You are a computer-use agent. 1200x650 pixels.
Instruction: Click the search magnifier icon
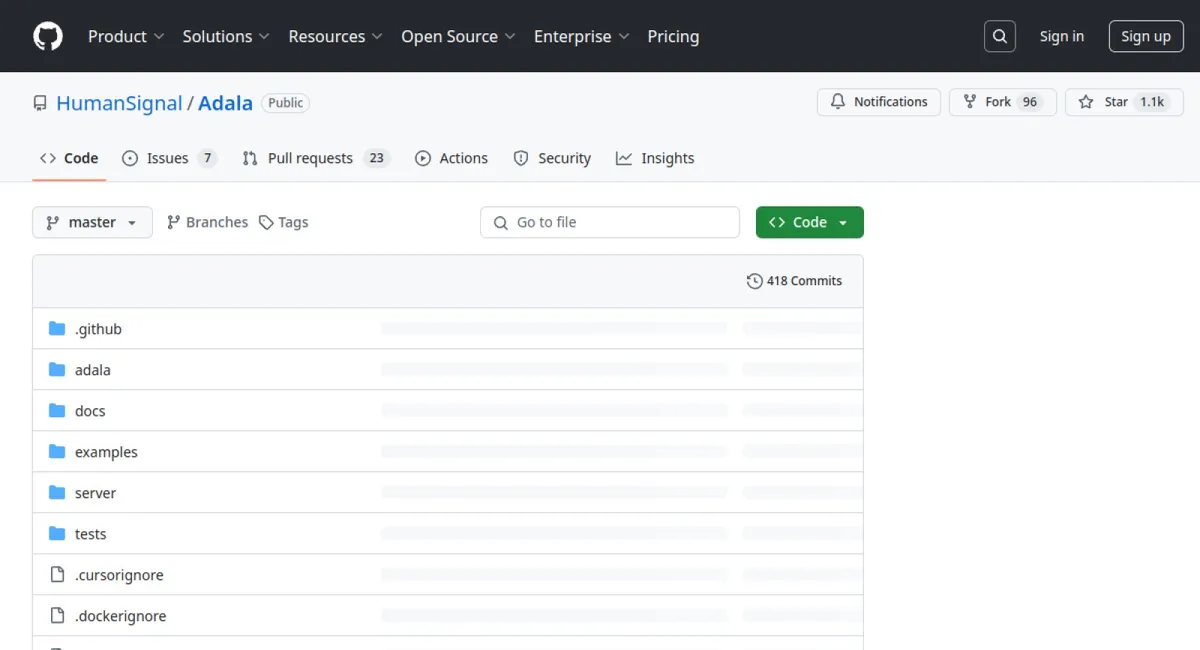pyautogui.click(x=999, y=37)
